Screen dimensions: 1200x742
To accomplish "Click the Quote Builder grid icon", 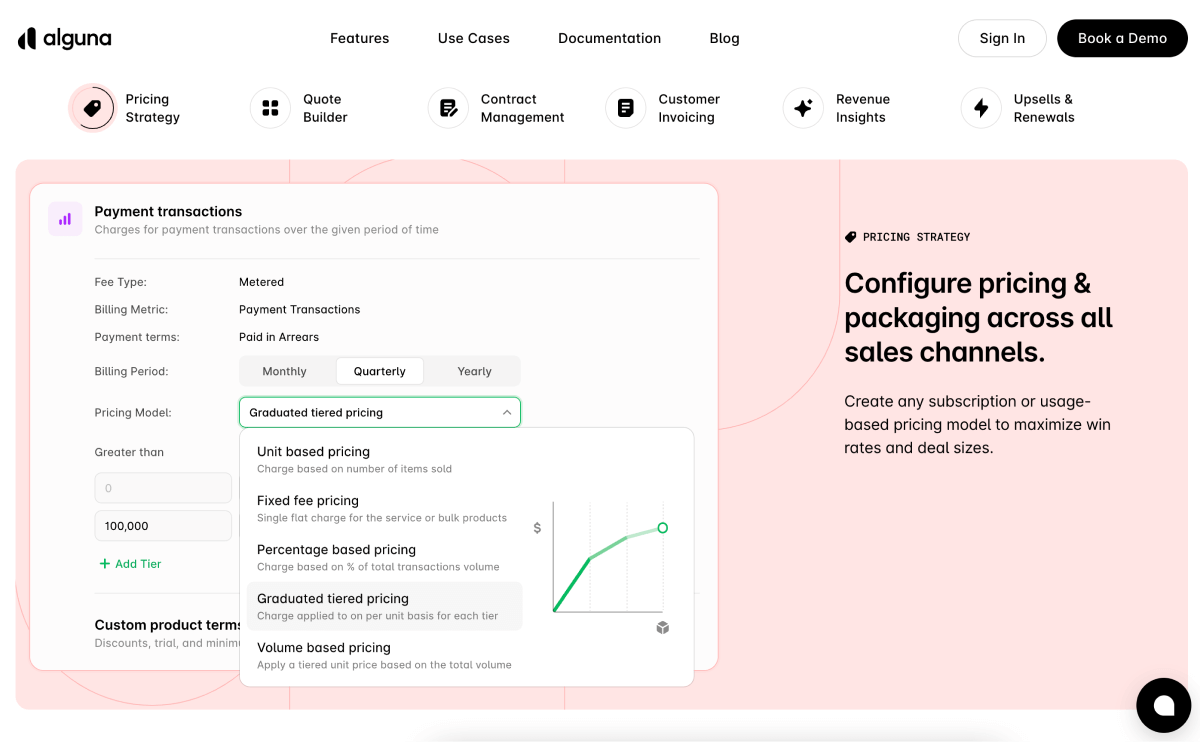I will point(270,108).
